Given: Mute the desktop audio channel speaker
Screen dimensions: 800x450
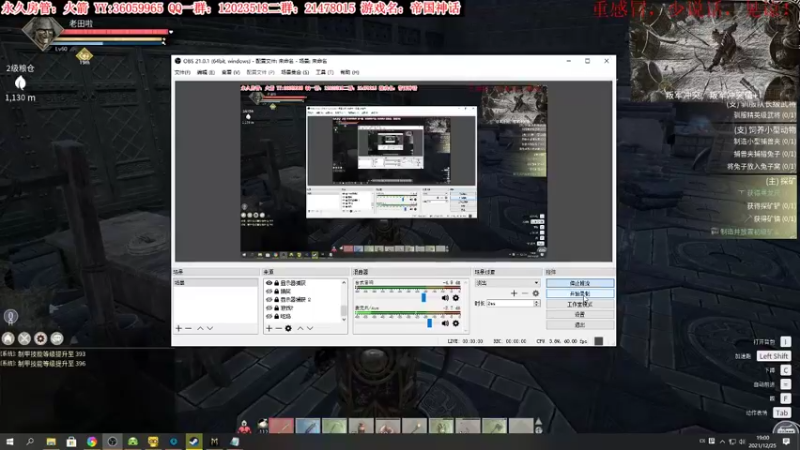Looking at the screenshot, I should (x=445, y=297).
